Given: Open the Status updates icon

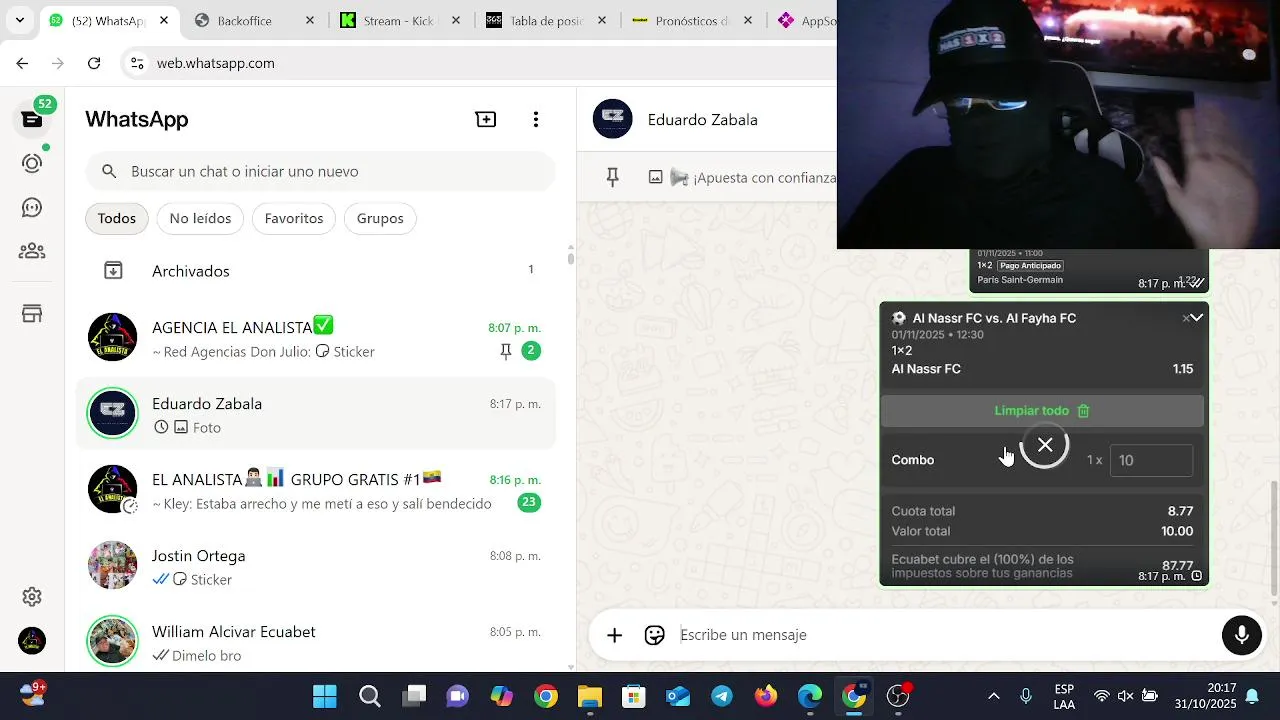Looking at the screenshot, I should click(x=32, y=163).
